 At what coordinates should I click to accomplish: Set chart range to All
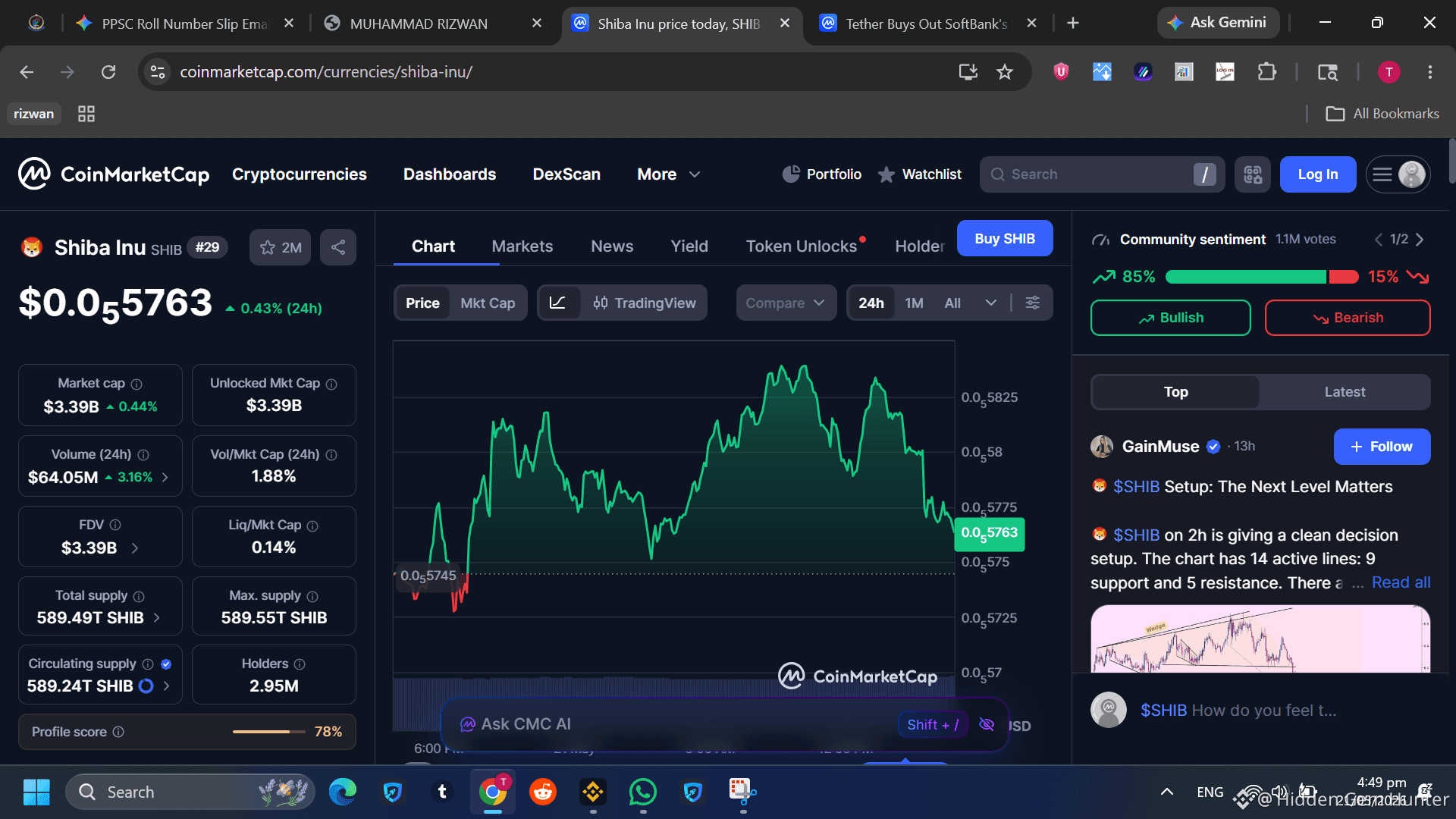[952, 303]
